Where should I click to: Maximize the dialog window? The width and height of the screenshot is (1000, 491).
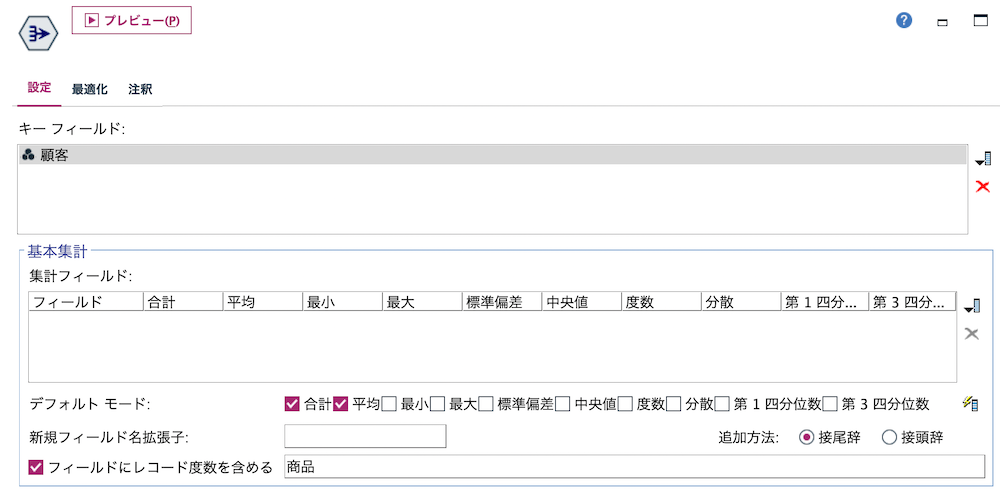pos(980,20)
